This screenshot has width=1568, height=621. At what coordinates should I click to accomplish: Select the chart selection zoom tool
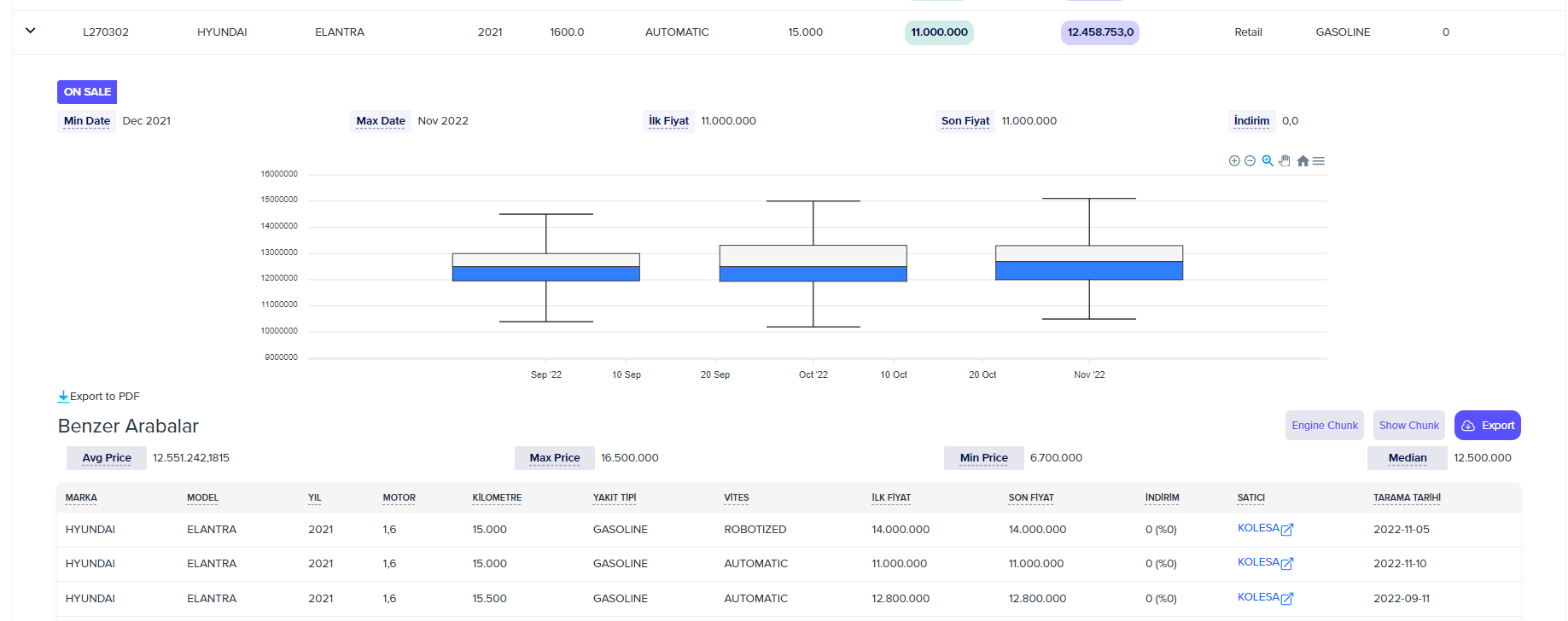coord(1268,160)
